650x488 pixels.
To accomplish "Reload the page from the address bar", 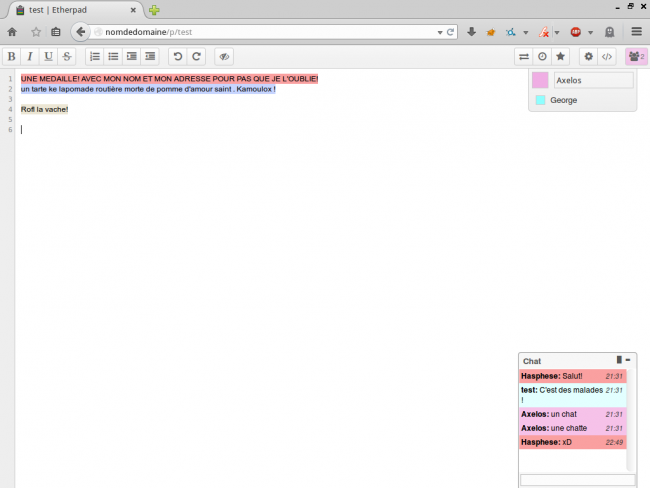I will 451,32.
